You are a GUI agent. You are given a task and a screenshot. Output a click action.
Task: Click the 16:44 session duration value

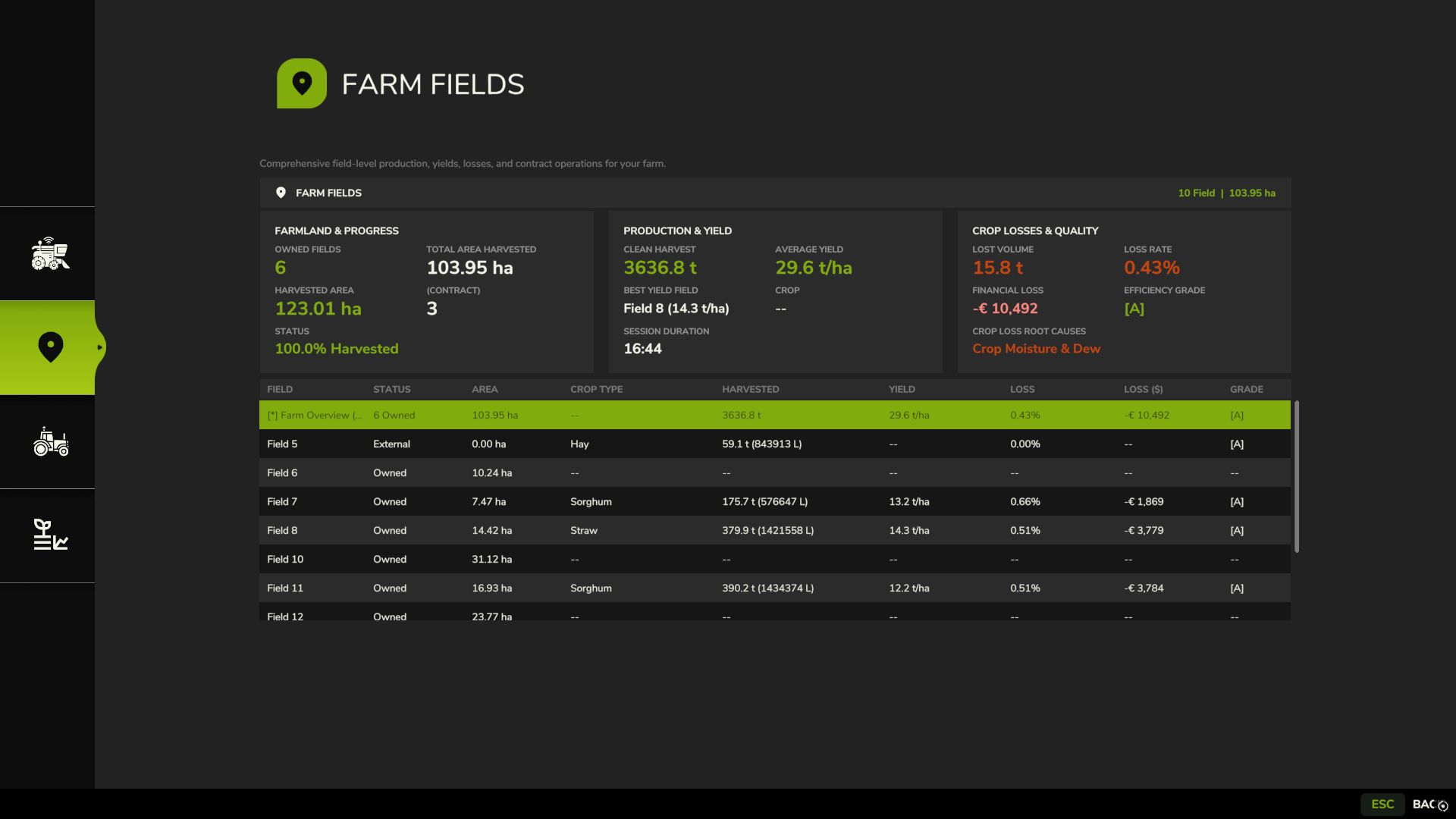coord(642,349)
